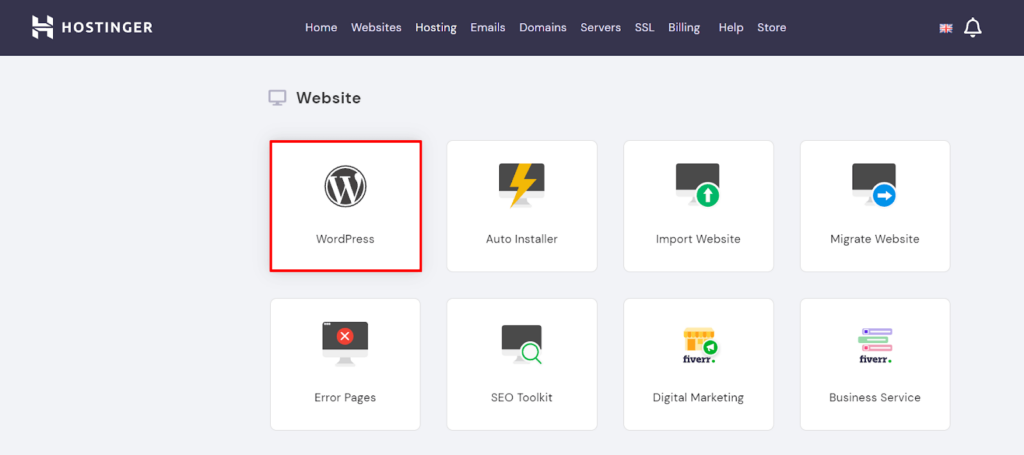
Task: Open the Websites menu item
Action: (x=376, y=27)
